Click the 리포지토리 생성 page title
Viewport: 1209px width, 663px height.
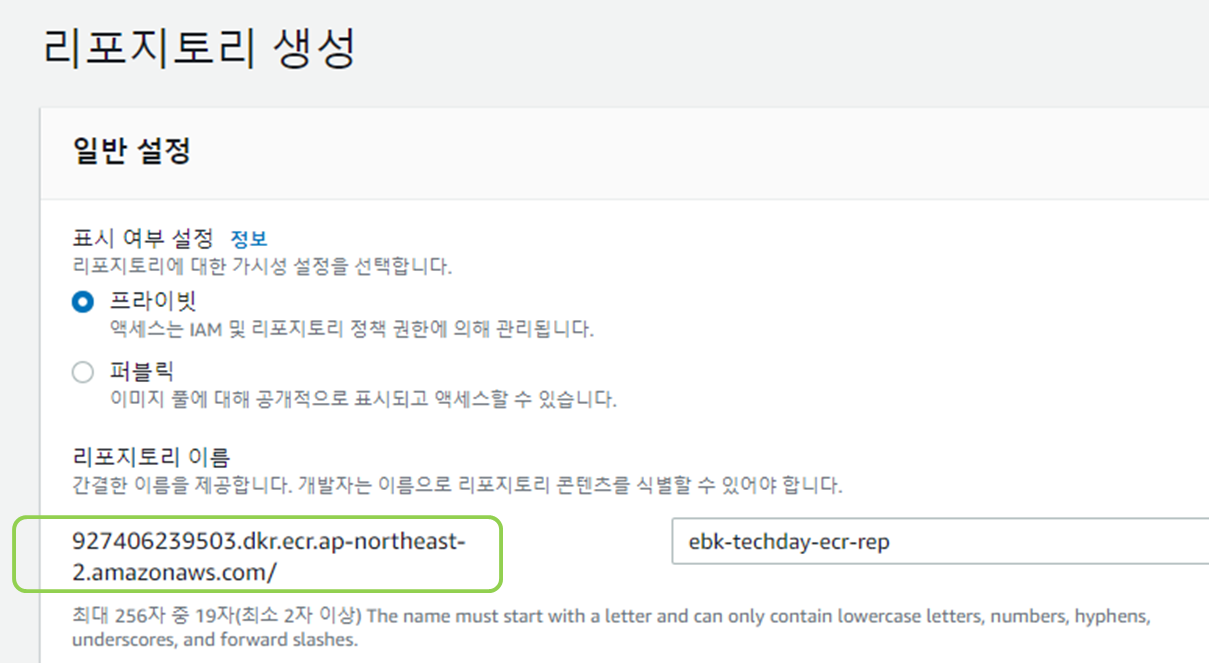click(200, 44)
